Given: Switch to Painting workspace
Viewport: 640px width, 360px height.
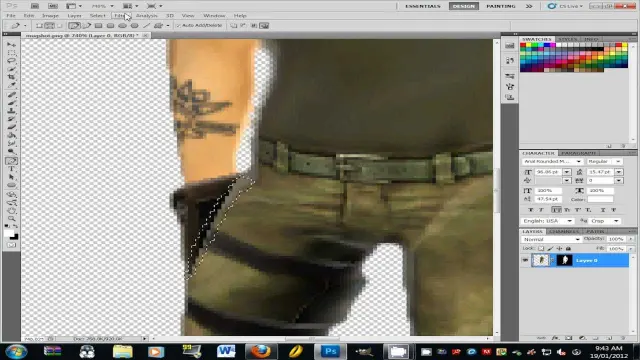Looking at the screenshot, I should (500, 6).
